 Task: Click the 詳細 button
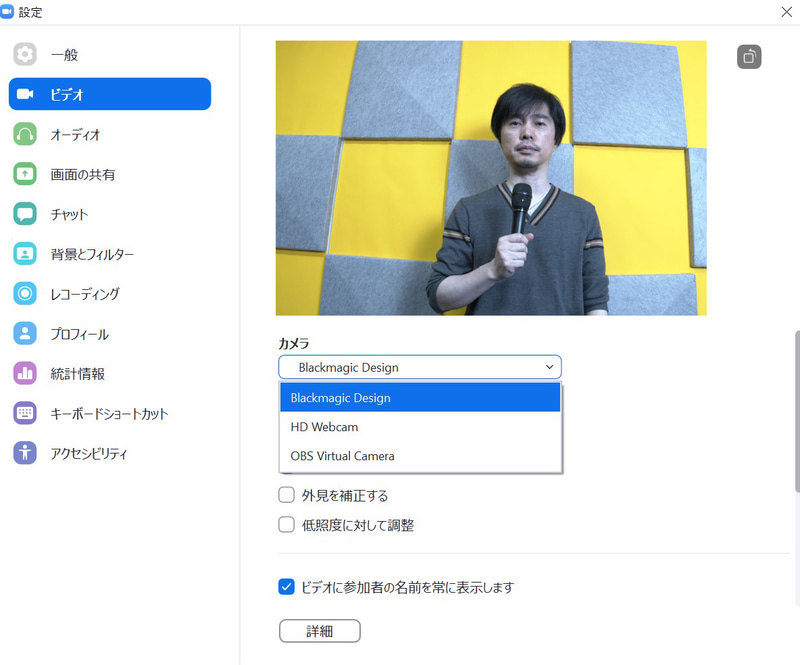[319, 631]
